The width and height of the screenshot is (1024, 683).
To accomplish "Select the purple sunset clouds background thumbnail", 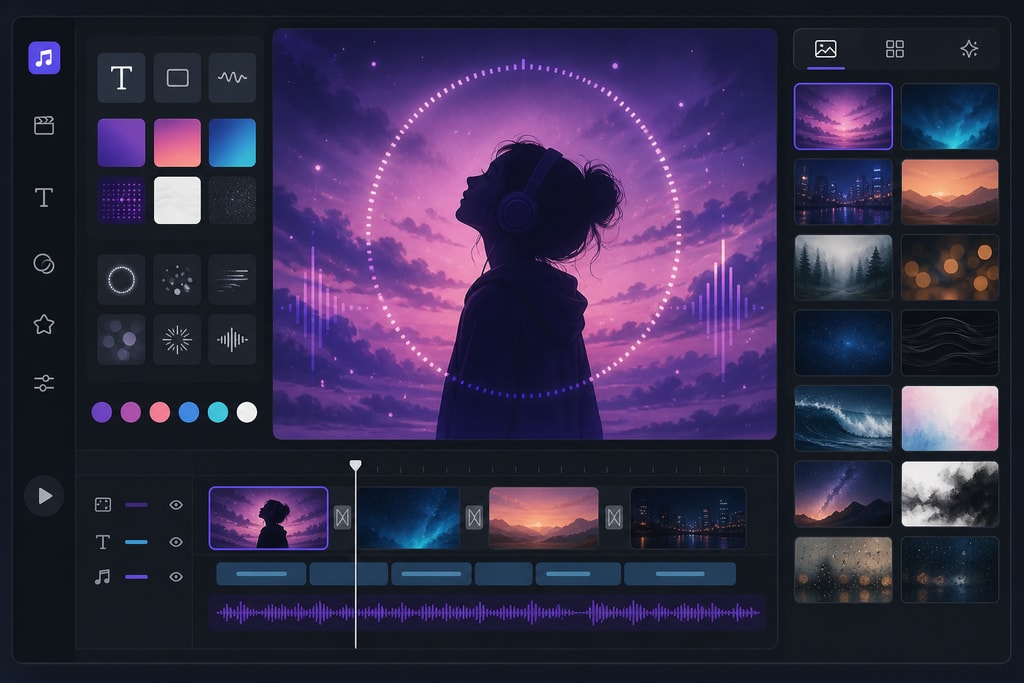I will tap(843, 116).
